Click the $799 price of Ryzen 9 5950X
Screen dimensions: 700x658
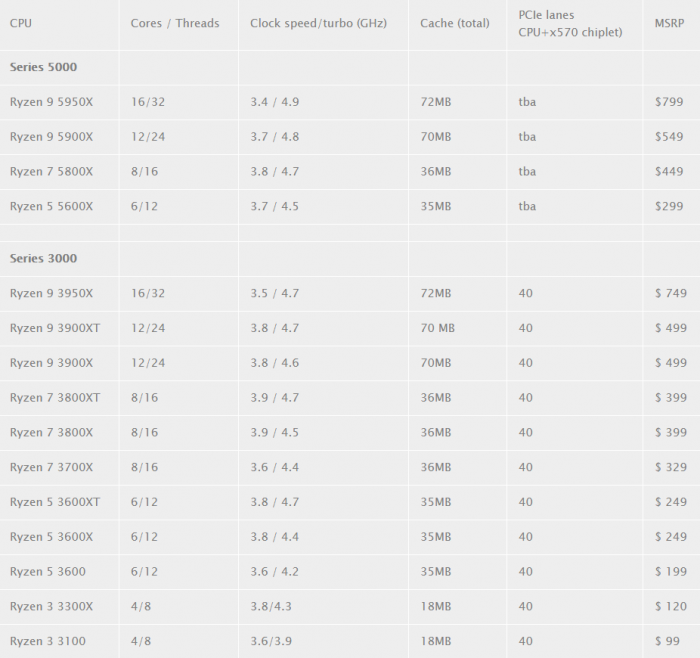(669, 102)
